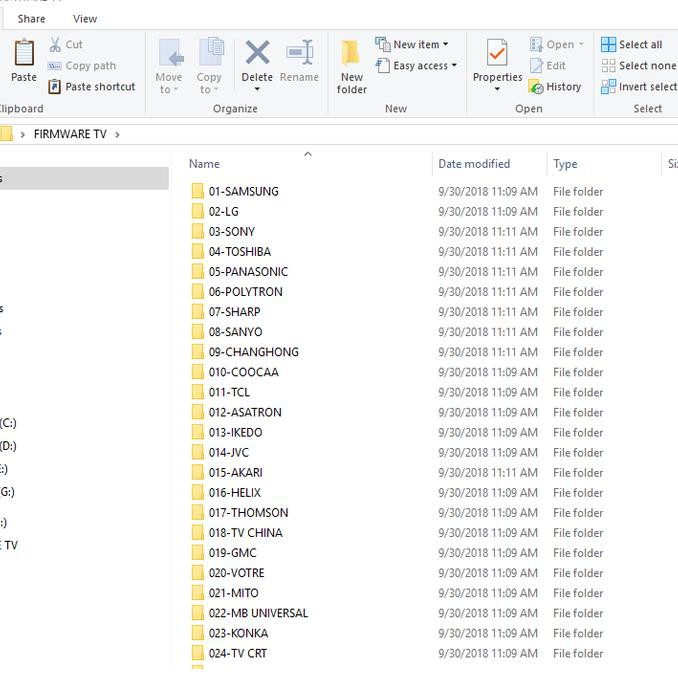Click the Copy path icon

54,66
